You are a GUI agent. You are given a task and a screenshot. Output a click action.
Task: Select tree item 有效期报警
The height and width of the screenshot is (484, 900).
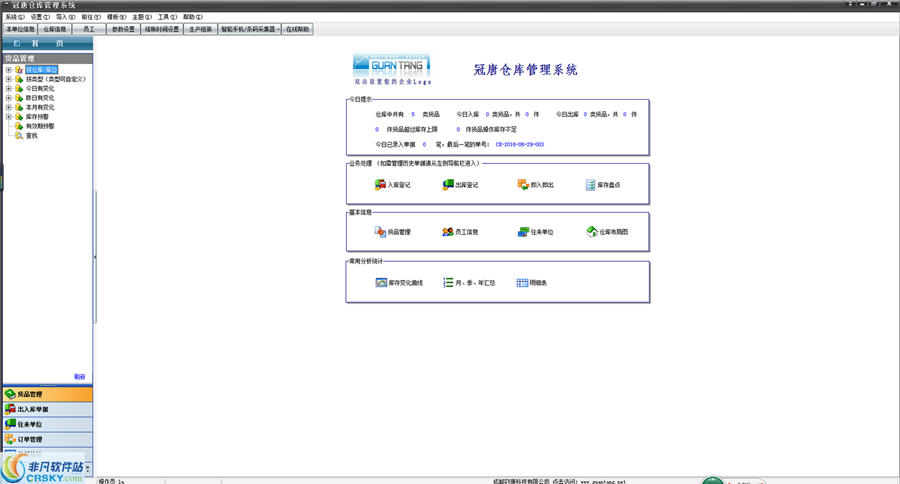40,126
